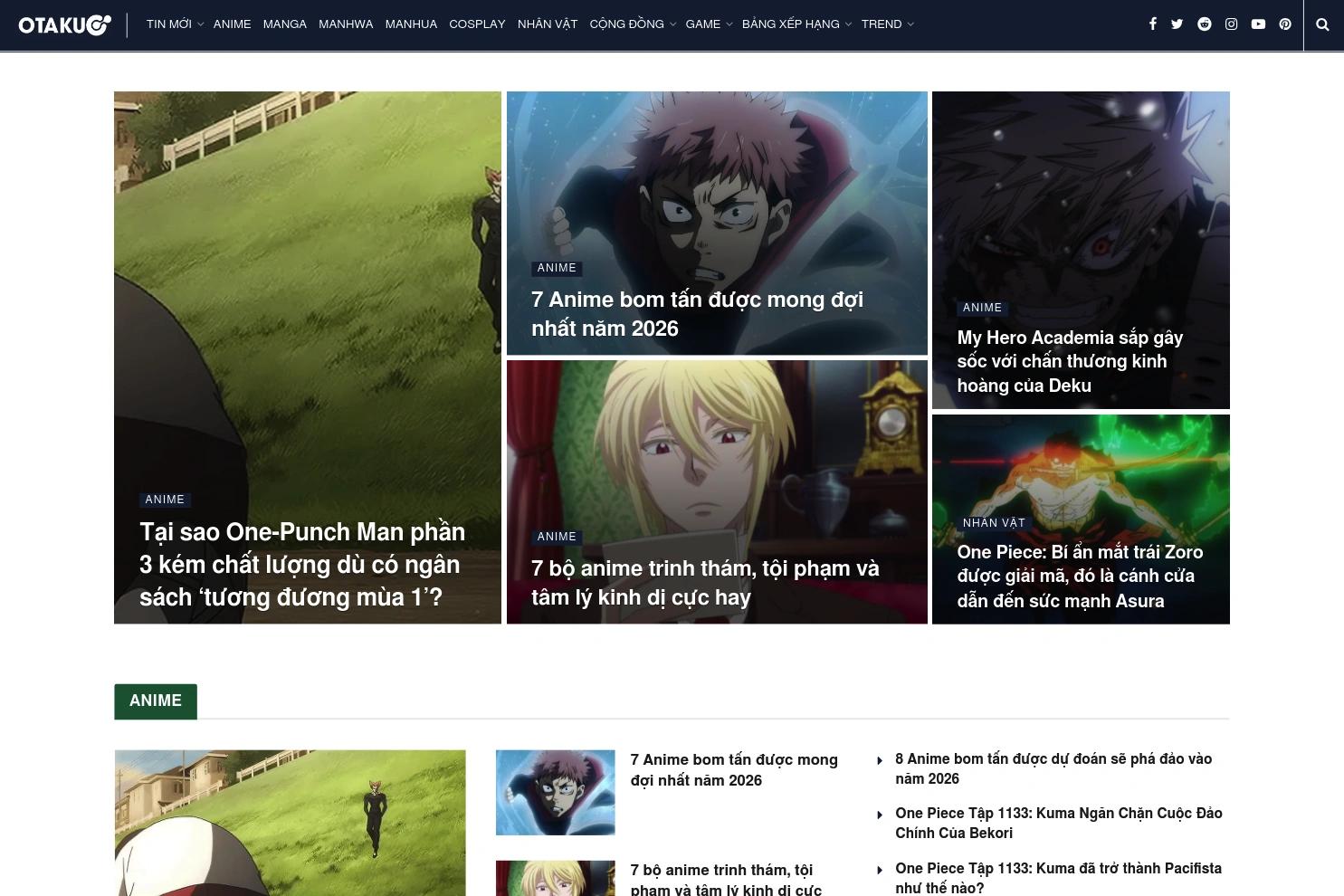Open the Facebook social icon
Screen dimensions: 1344x896
pos(1153,24)
